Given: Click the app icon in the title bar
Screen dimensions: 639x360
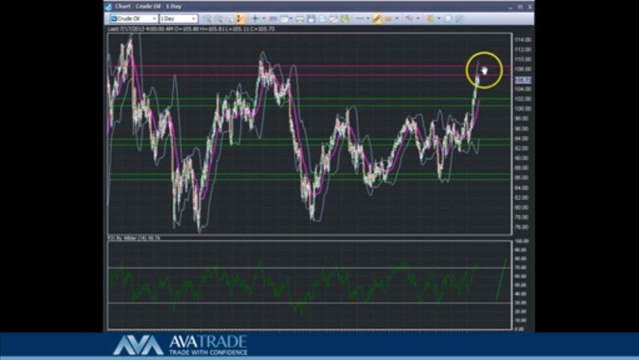Looking at the screenshot, I should click(x=109, y=7).
